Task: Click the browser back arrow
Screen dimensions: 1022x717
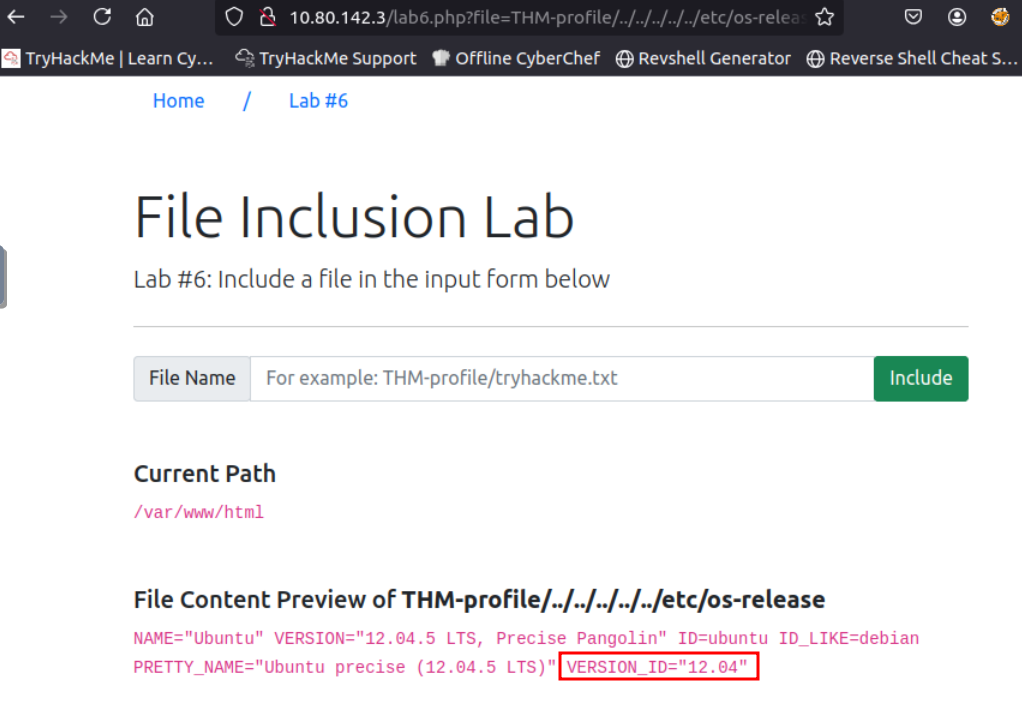Action: [x=15, y=17]
